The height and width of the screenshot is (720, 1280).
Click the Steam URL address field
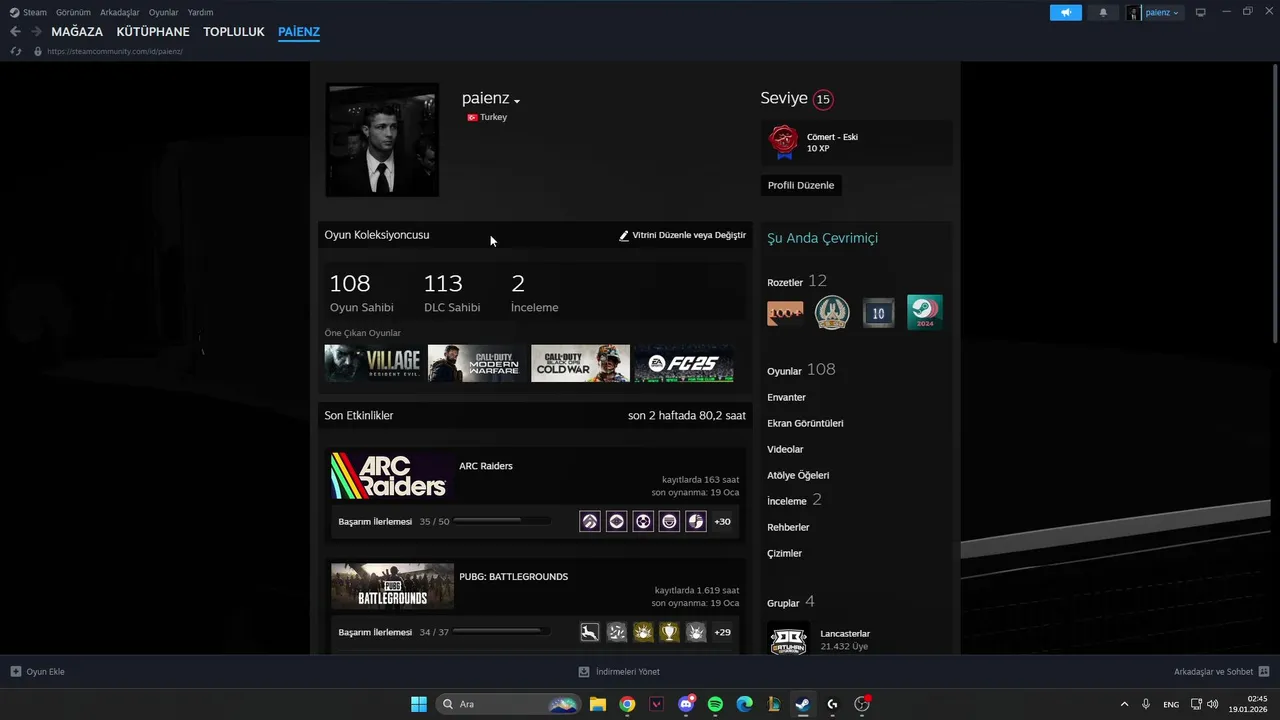(115, 51)
